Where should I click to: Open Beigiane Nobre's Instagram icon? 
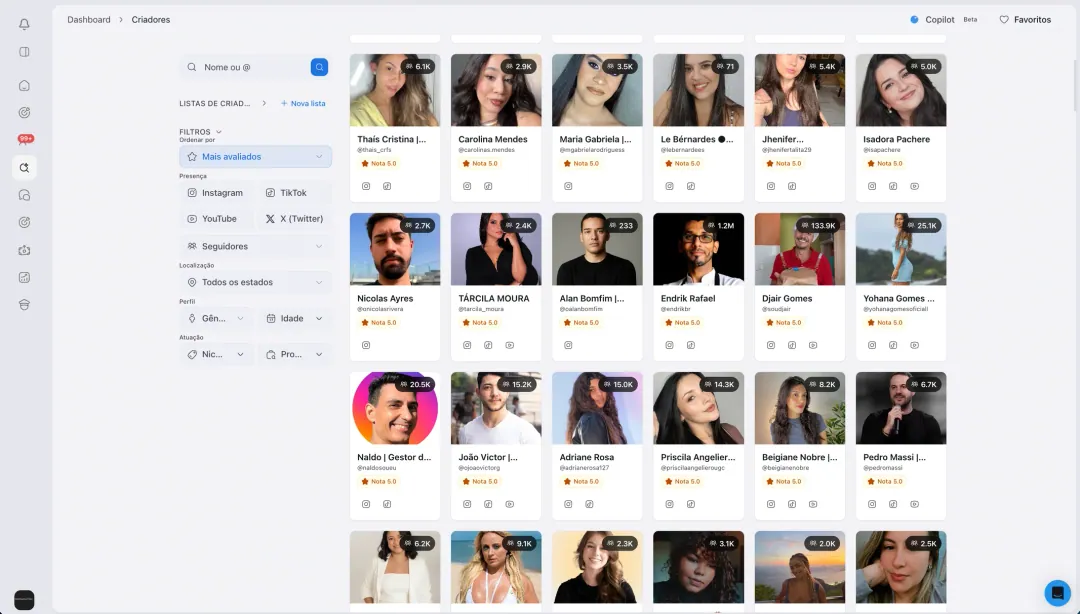[x=771, y=504]
